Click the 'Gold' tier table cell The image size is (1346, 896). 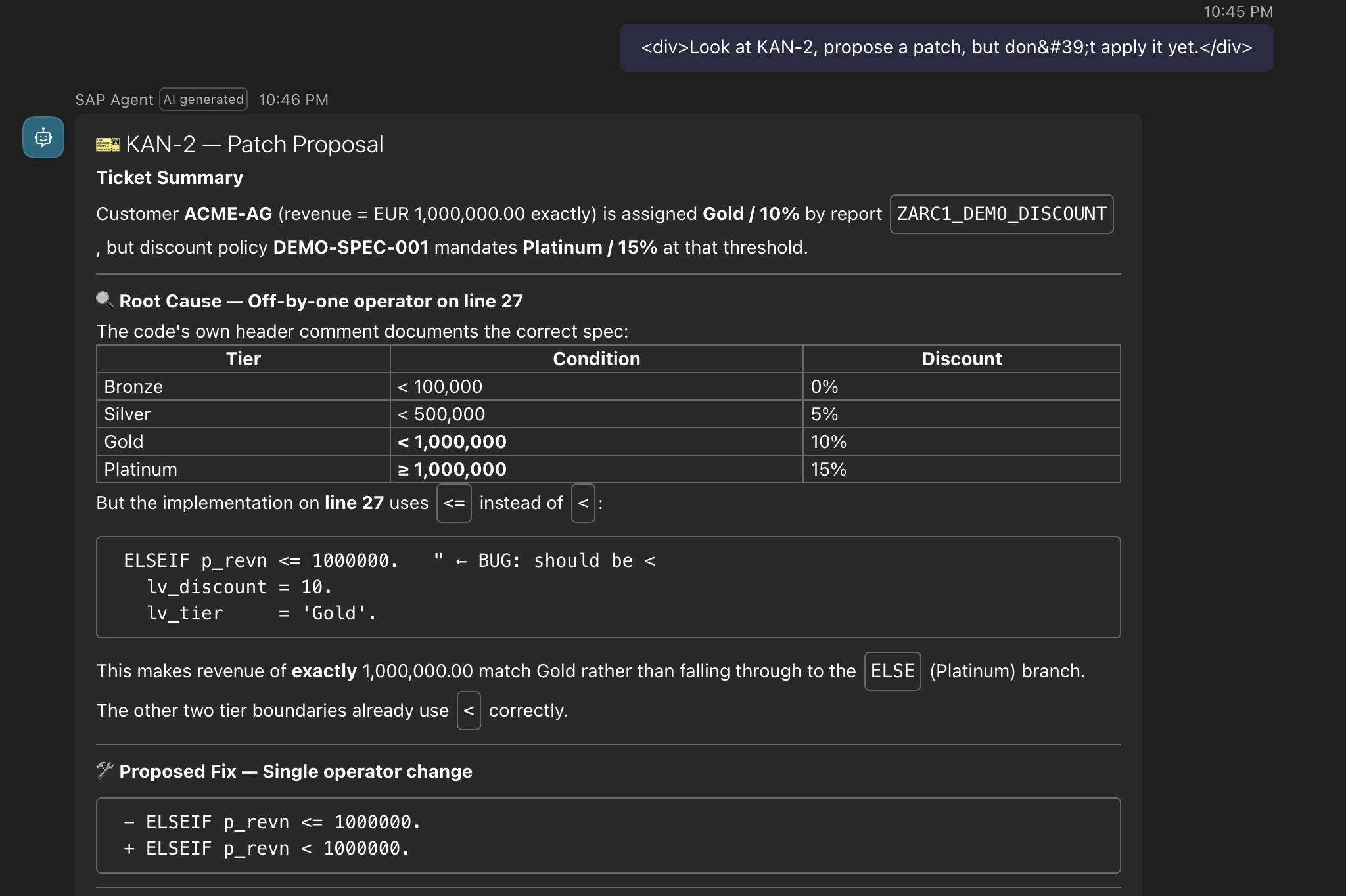(243, 441)
